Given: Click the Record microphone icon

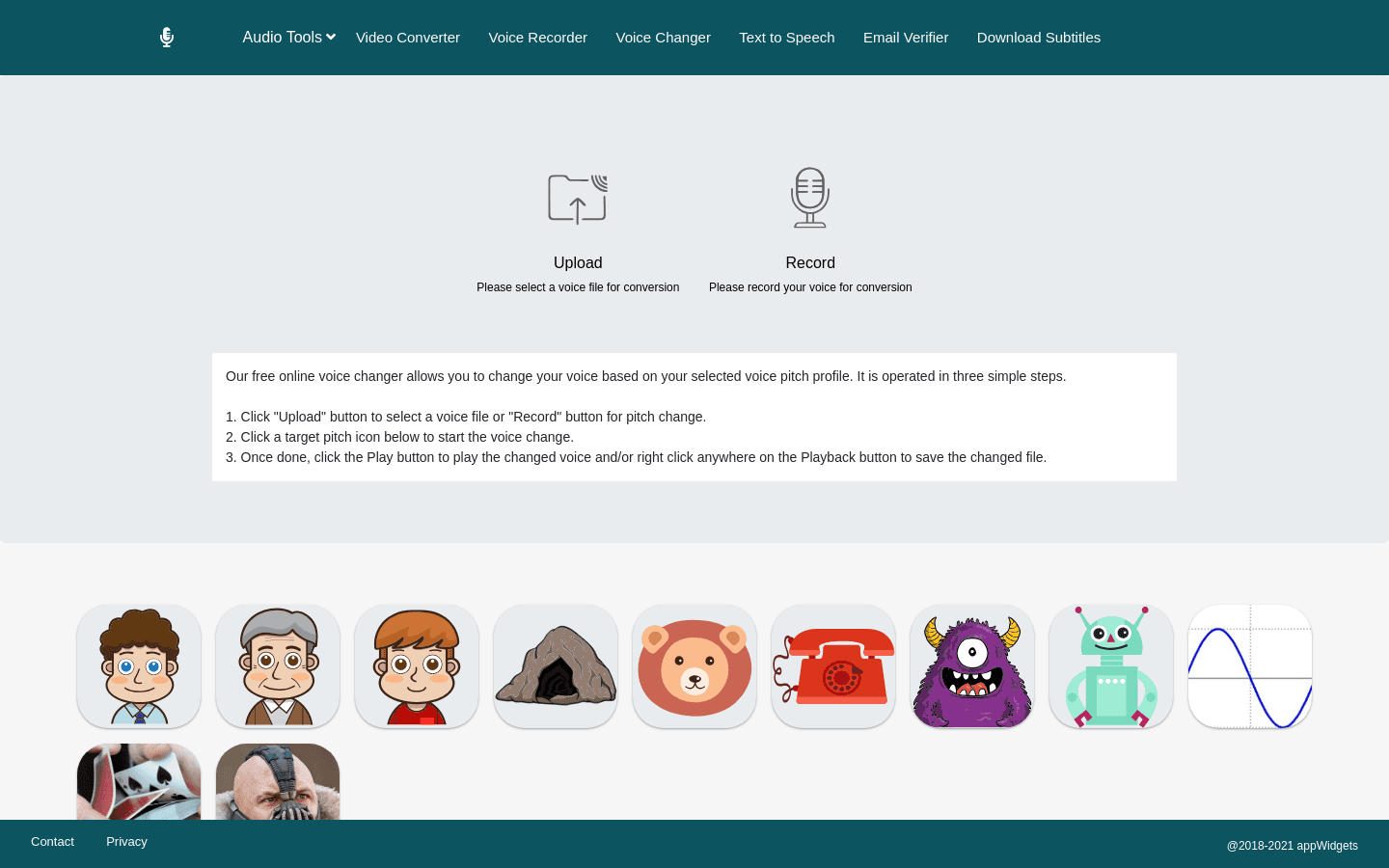Looking at the screenshot, I should point(810,198).
